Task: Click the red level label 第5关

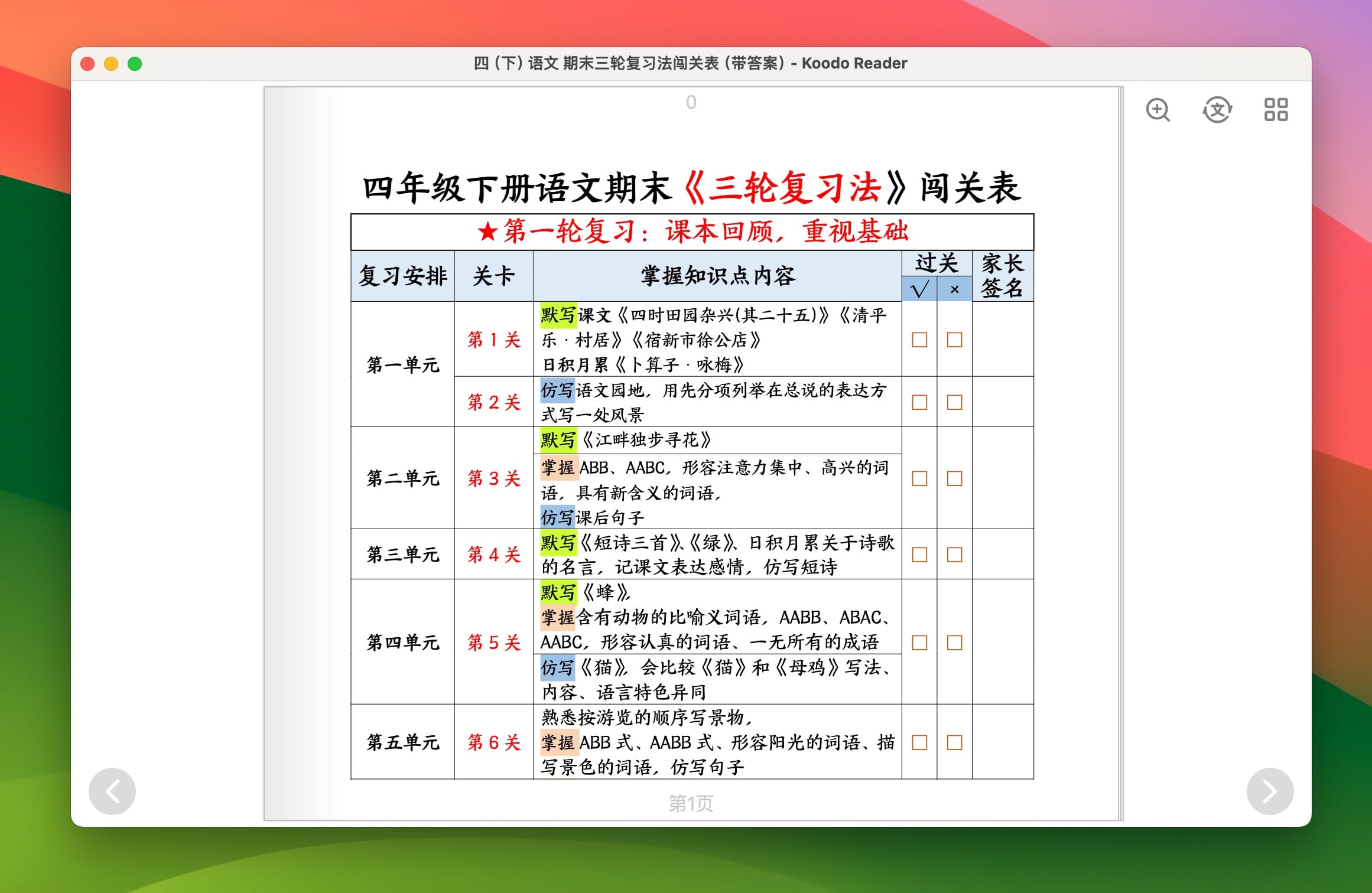Action: [494, 642]
